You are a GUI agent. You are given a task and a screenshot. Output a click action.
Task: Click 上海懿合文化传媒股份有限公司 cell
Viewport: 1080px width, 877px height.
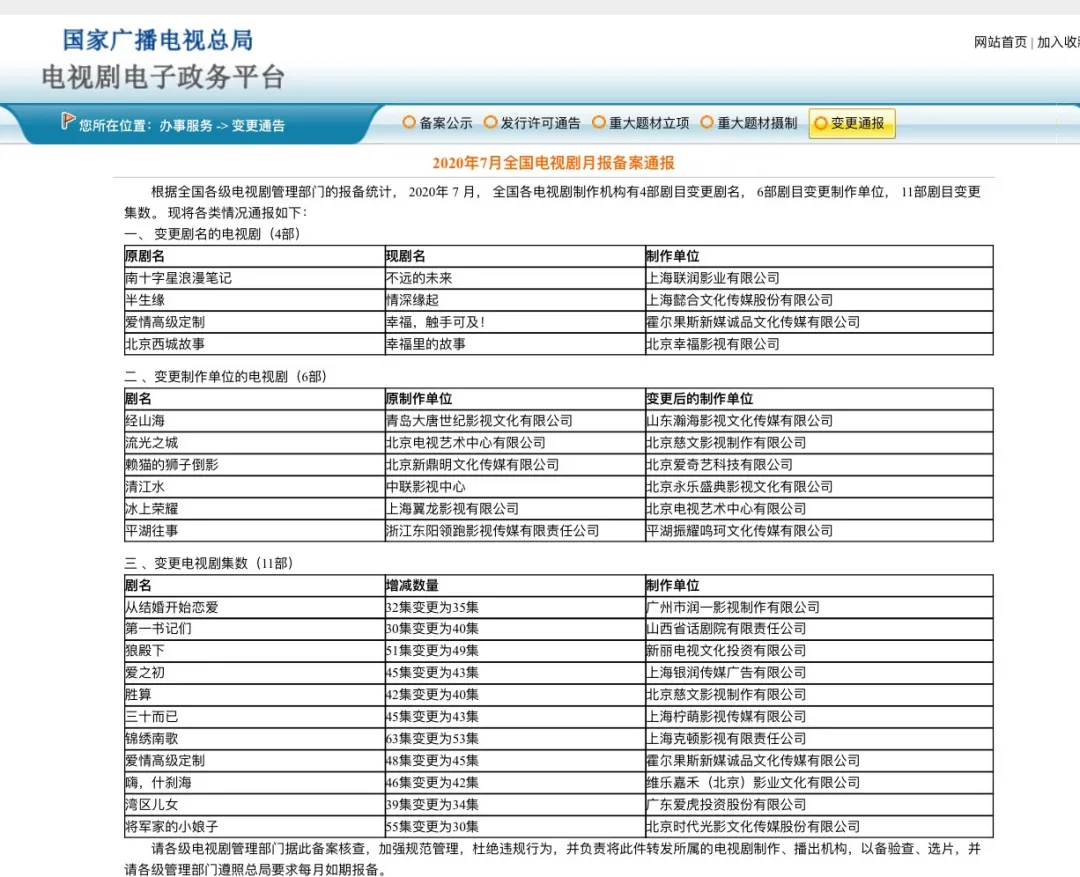pos(819,300)
